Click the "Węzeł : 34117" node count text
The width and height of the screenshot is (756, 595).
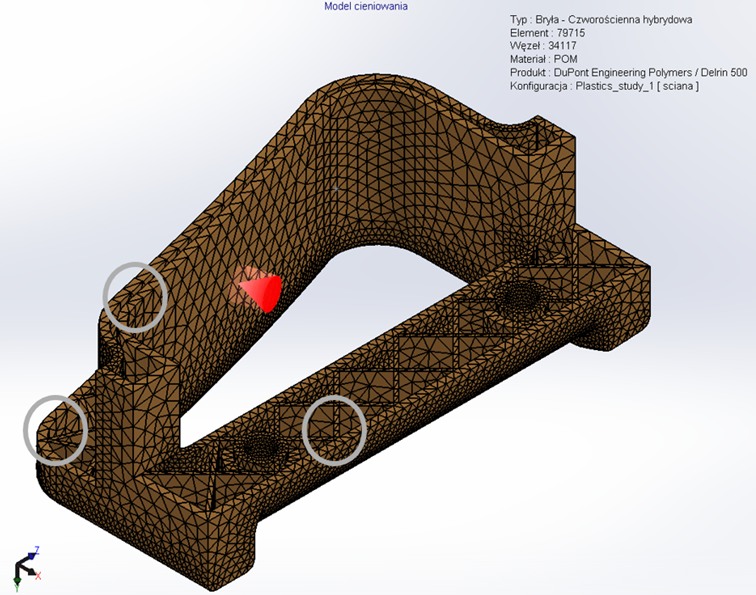(540, 46)
